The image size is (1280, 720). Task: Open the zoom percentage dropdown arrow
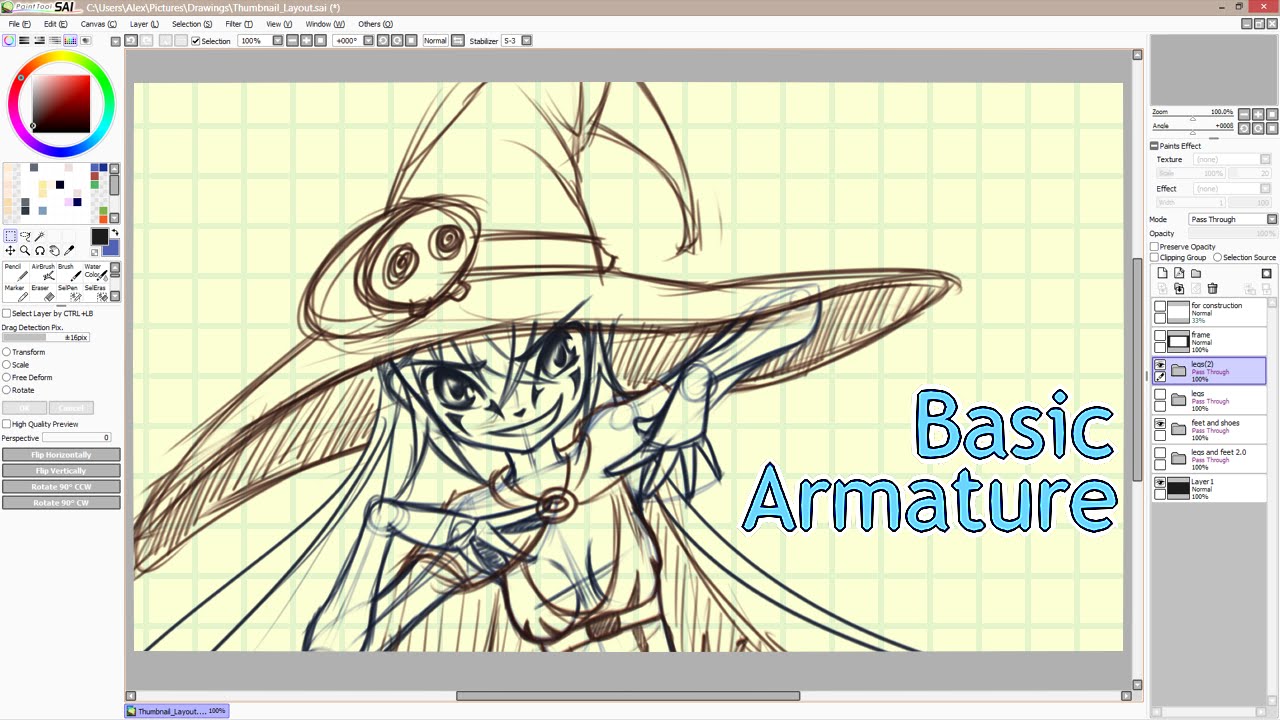(278, 41)
